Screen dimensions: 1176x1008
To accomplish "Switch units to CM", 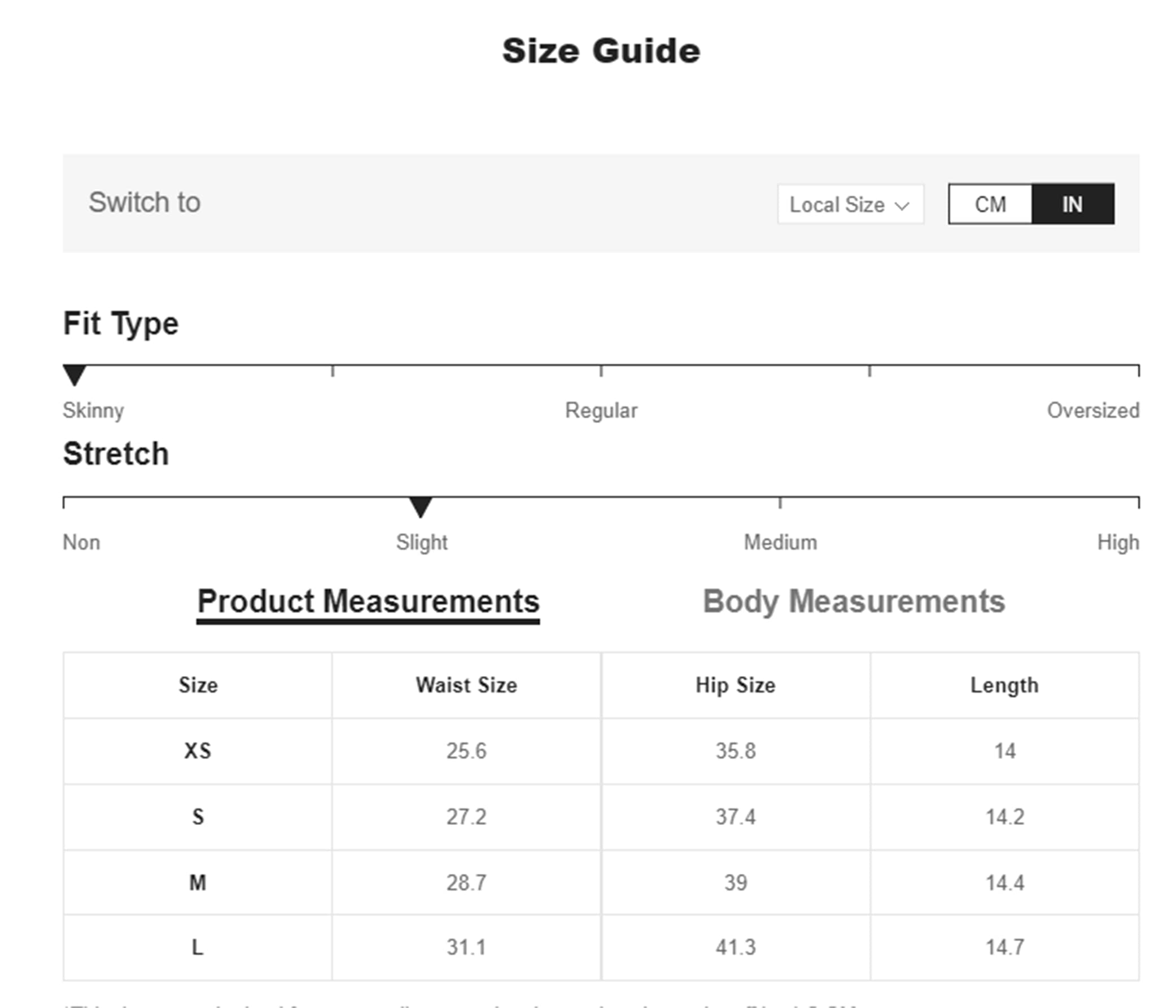I will point(990,204).
